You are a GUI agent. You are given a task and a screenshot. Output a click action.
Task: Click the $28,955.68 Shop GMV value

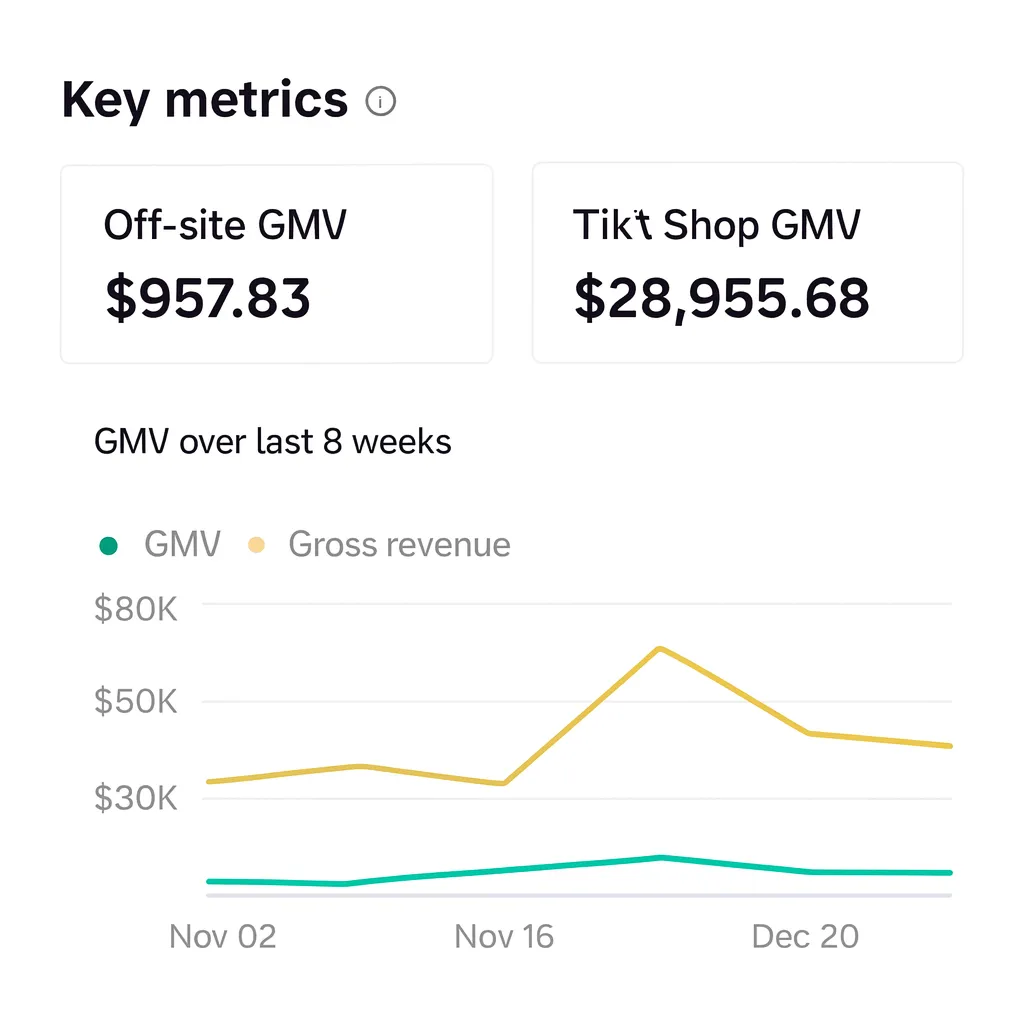(x=721, y=298)
